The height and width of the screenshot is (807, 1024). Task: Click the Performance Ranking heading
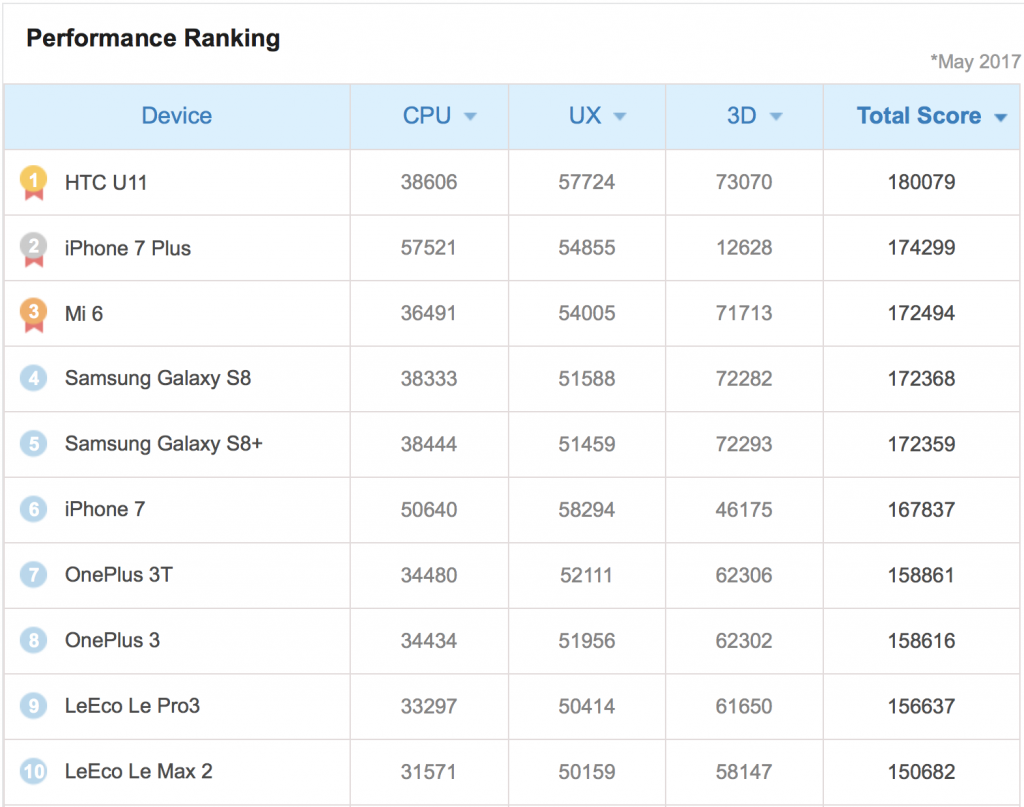(x=153, y=39)
